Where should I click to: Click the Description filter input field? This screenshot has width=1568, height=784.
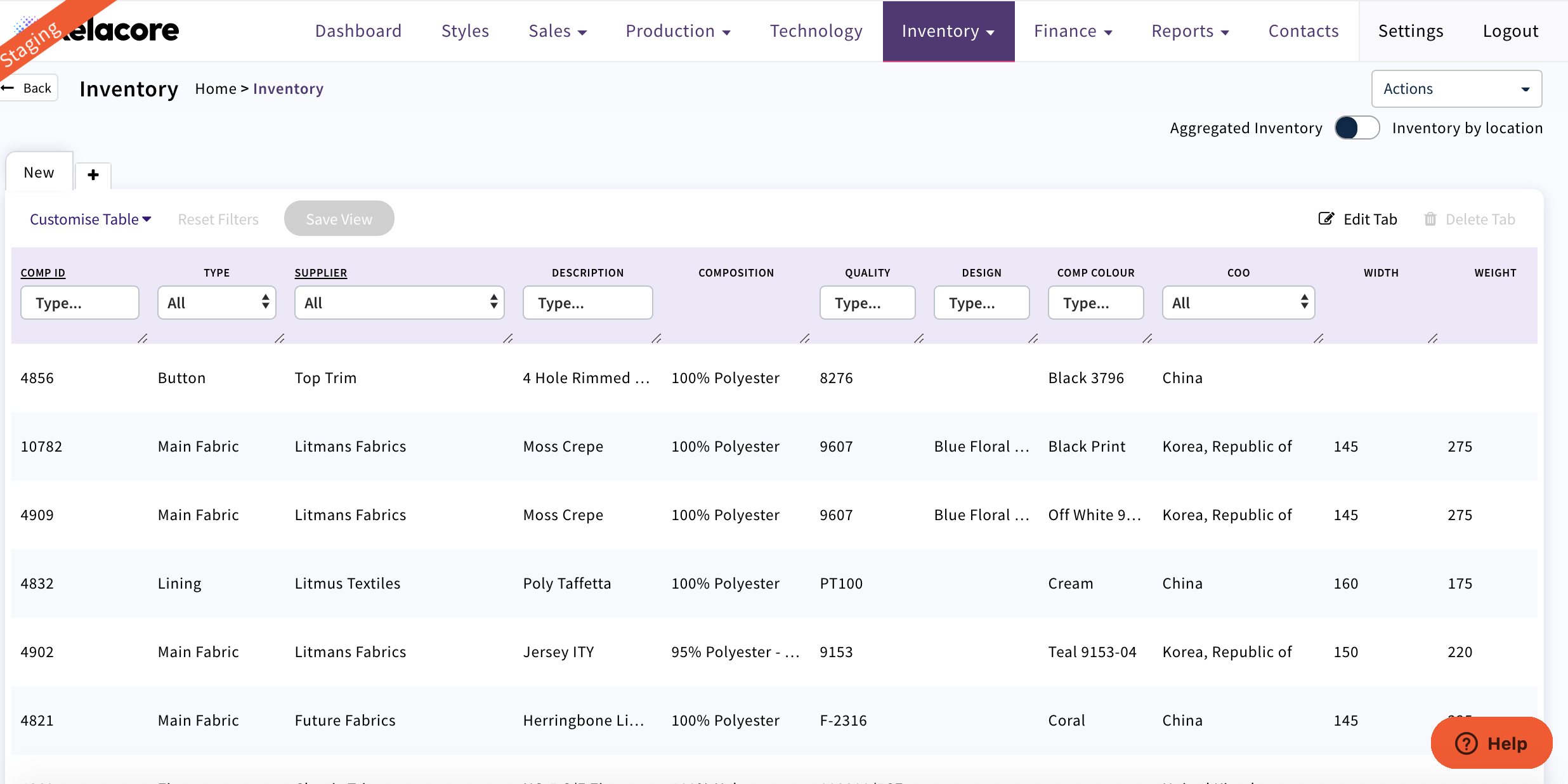[587, 303]
